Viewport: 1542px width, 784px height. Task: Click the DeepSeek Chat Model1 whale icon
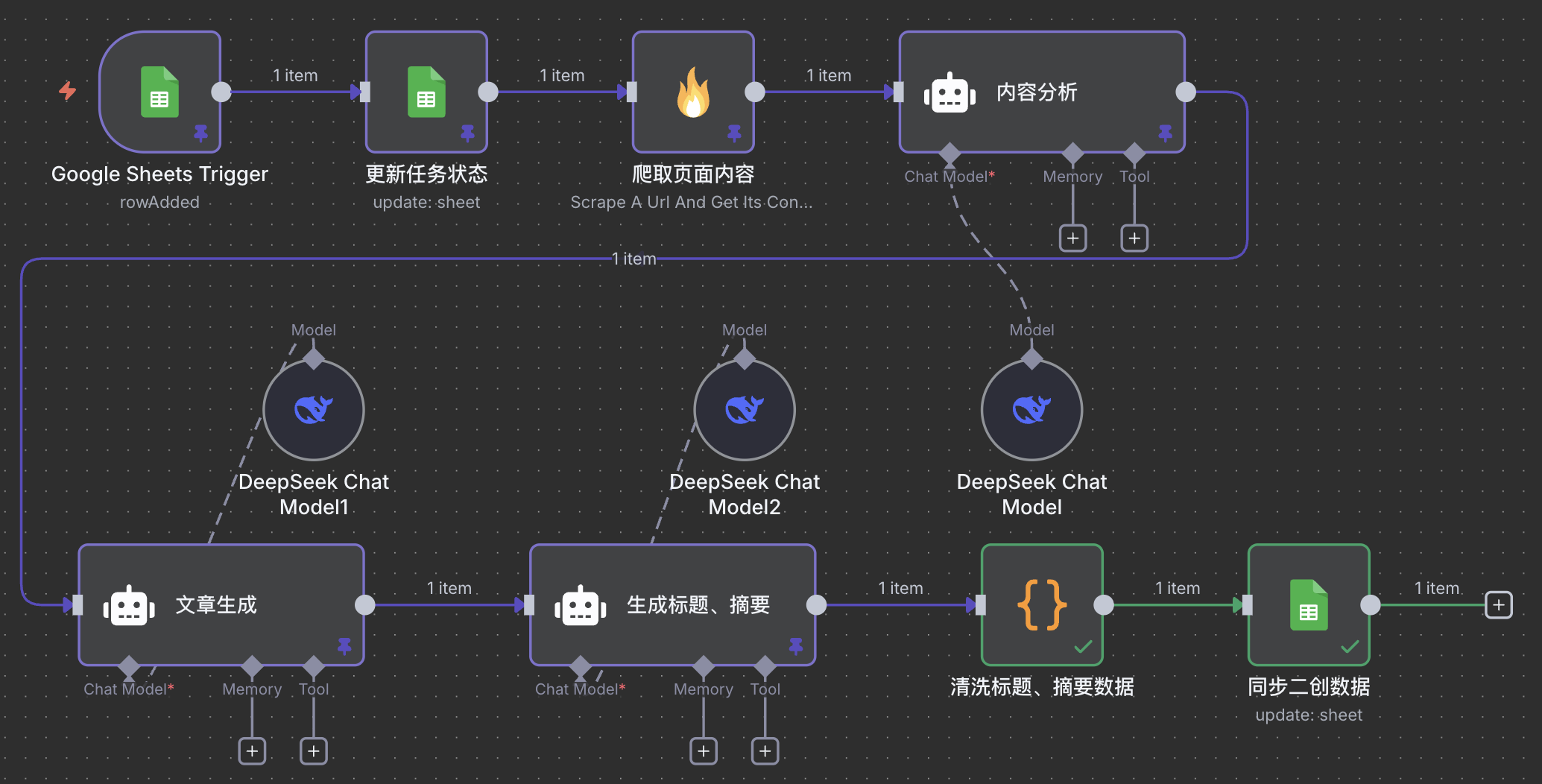point(314,410)
